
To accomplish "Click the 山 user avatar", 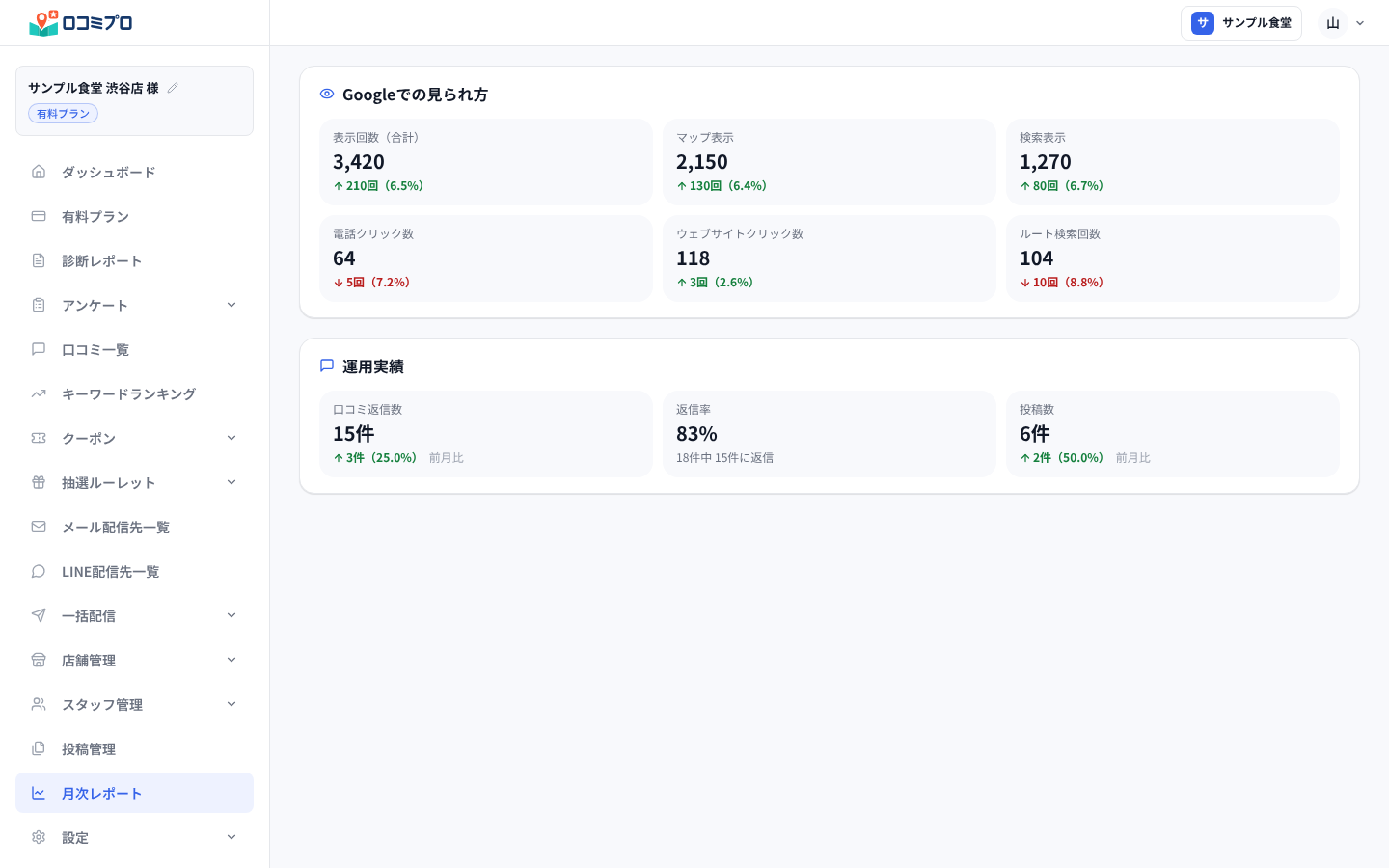I will pos(1333,23).
